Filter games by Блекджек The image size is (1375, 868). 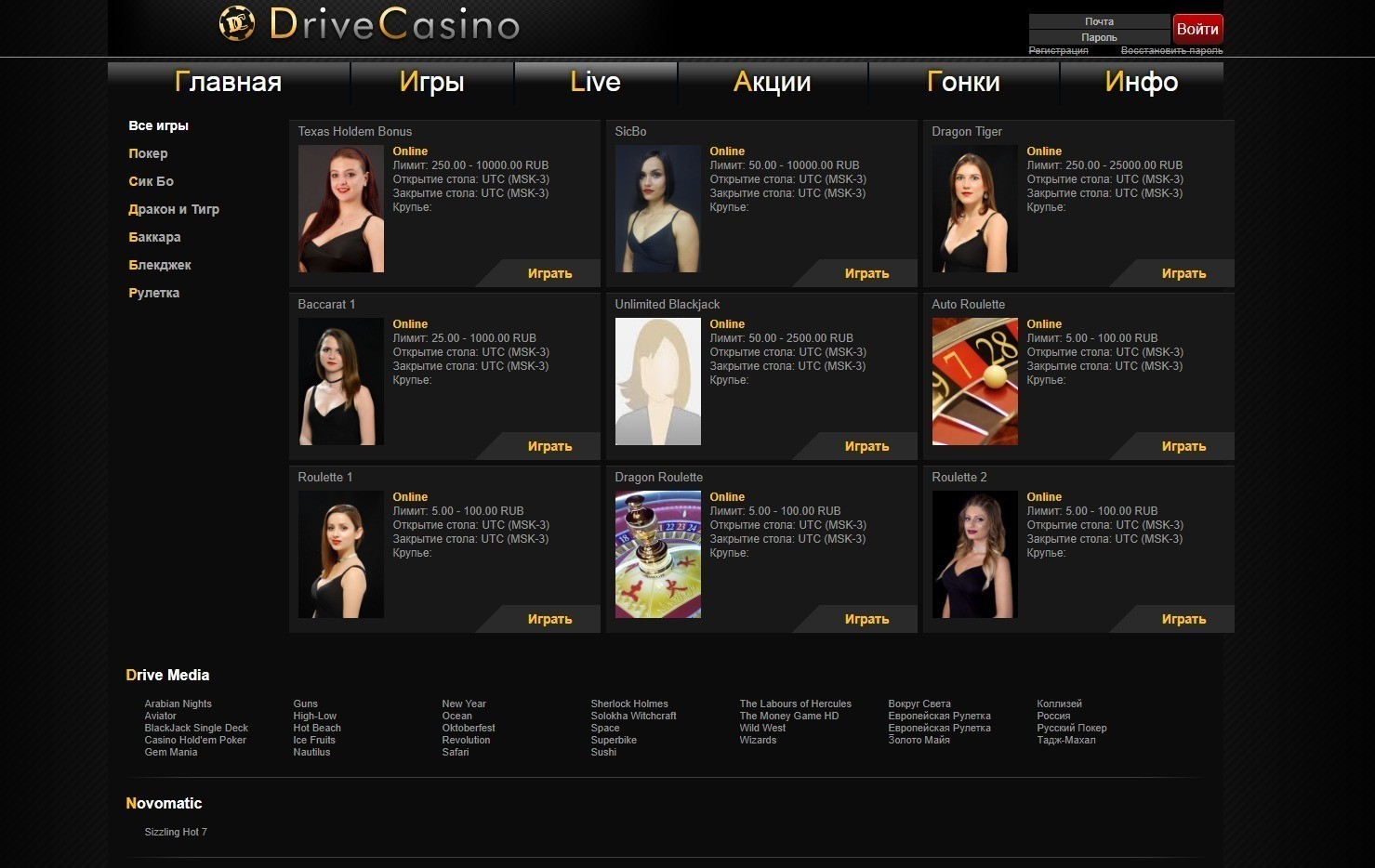pos(160,265)
